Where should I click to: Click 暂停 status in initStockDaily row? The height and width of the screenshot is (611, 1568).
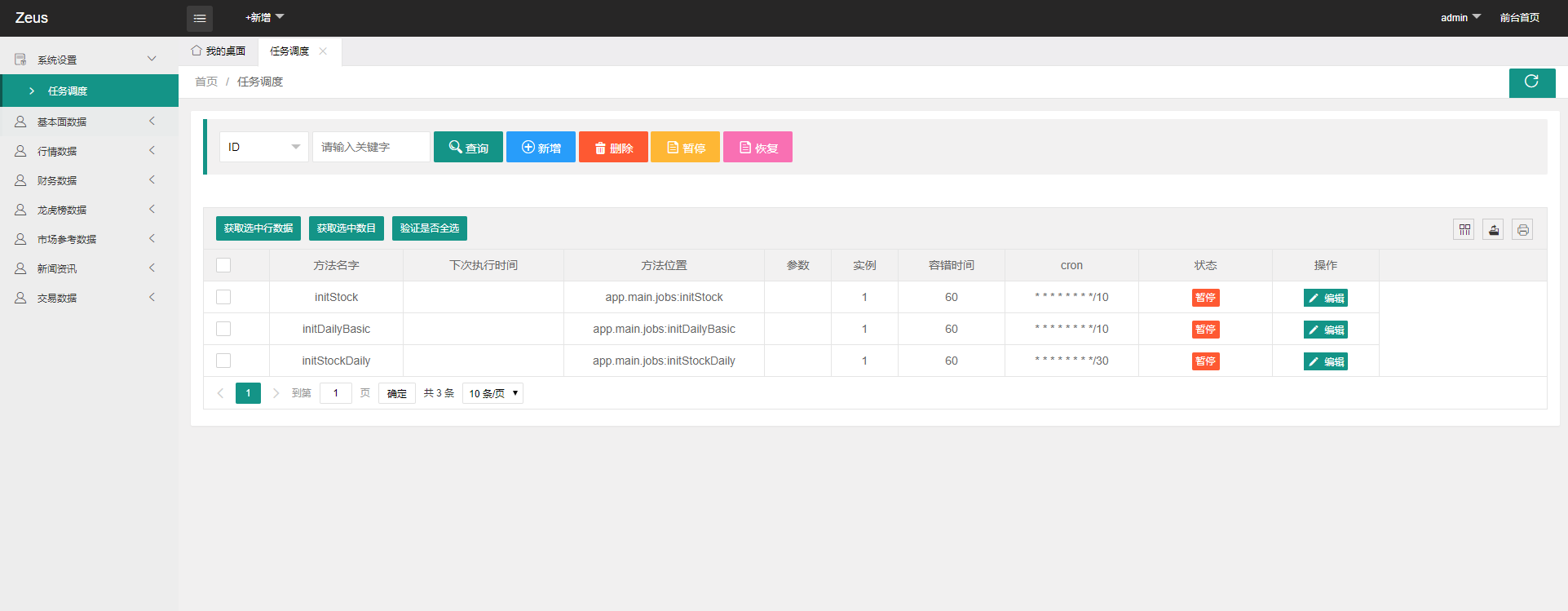[x=1205, y=361]
